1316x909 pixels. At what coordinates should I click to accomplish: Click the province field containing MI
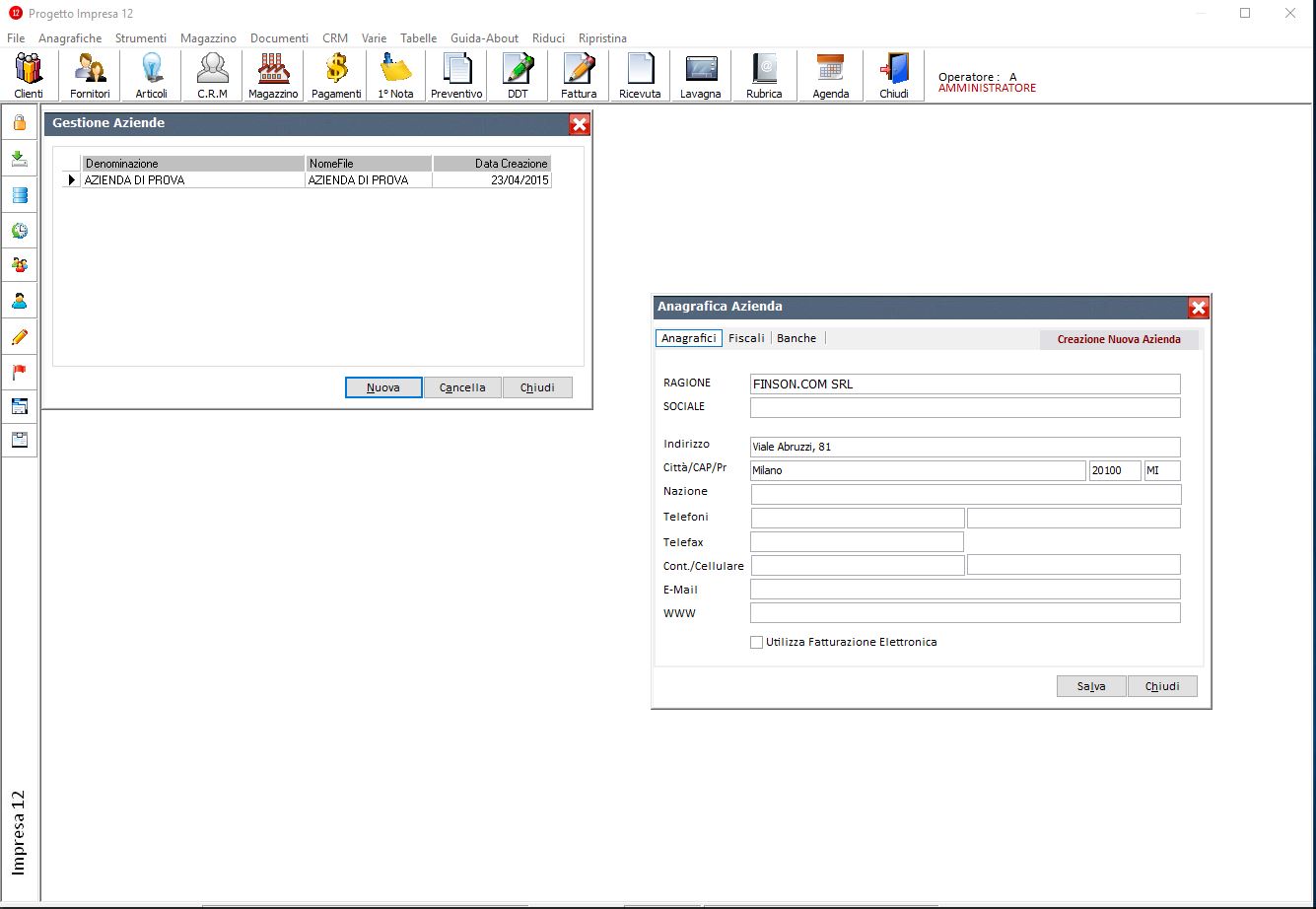1162,470
